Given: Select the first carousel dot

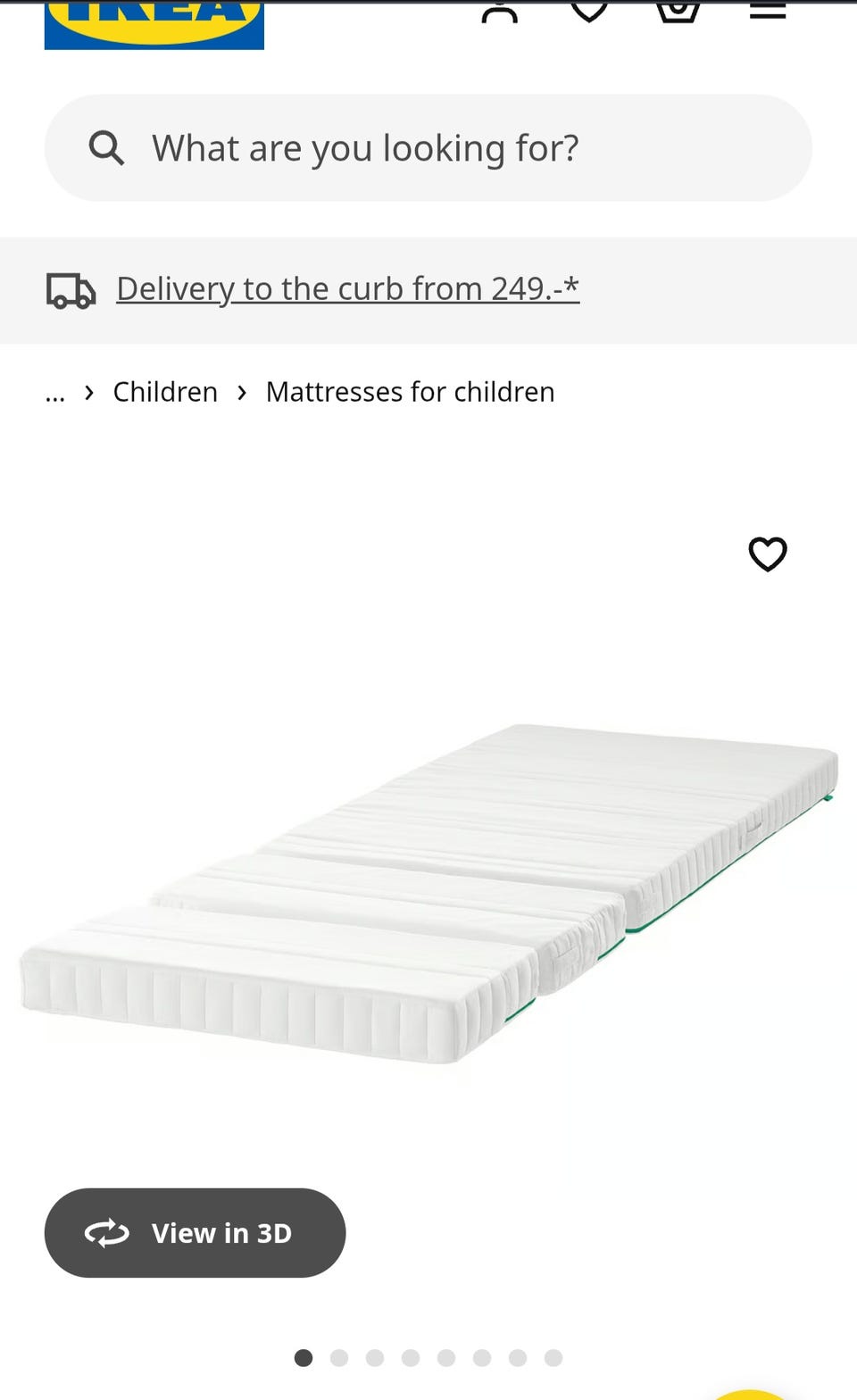Looking at the screenshot, I should [304, 1358].
